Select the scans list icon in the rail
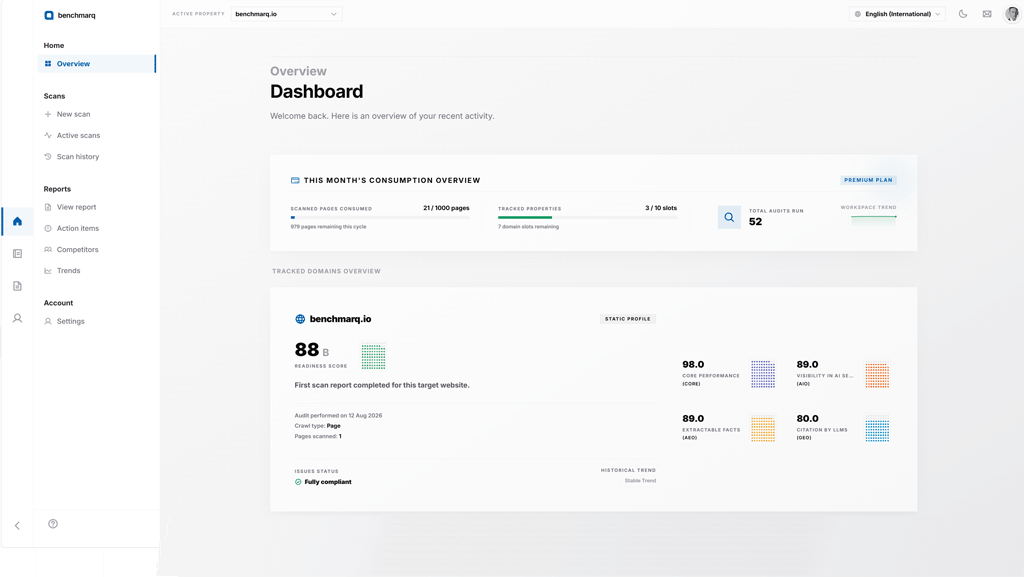This screenshot has height=577, width=1024. [x=18, y=253]
